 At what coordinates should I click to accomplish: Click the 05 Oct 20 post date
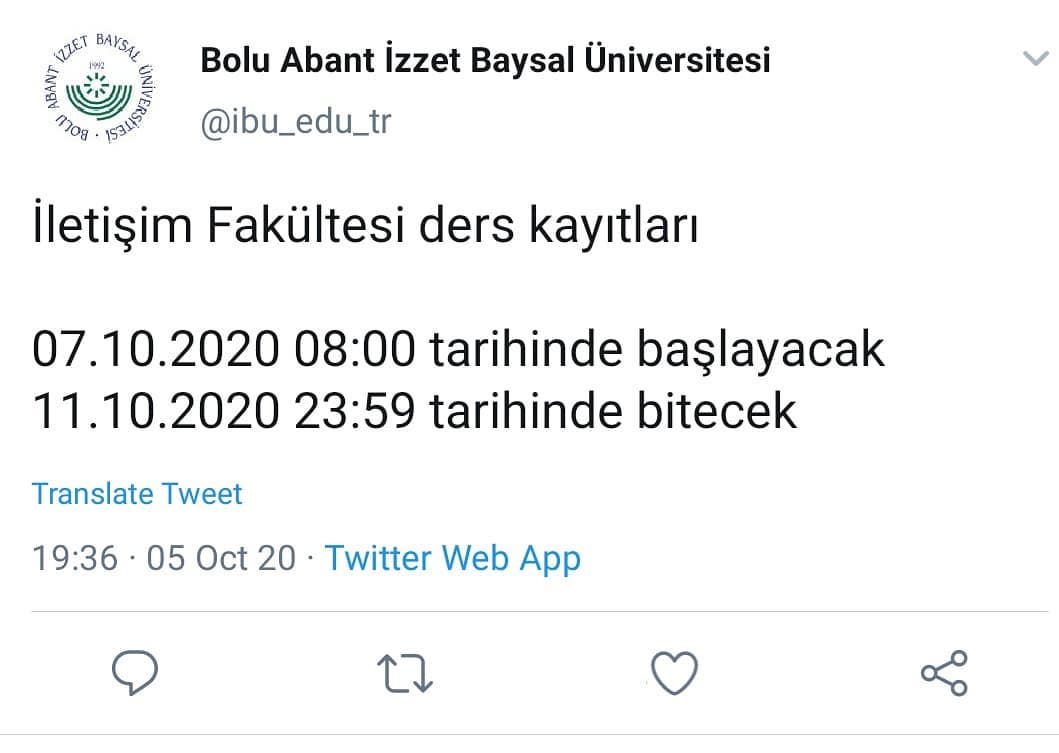pyautogui.click(x=222, y=559)
